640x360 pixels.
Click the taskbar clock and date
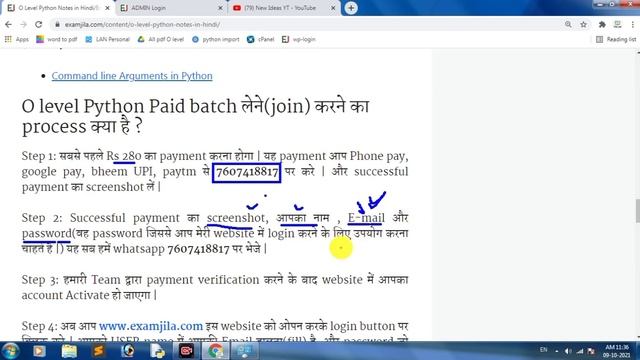tap(617, 351)
